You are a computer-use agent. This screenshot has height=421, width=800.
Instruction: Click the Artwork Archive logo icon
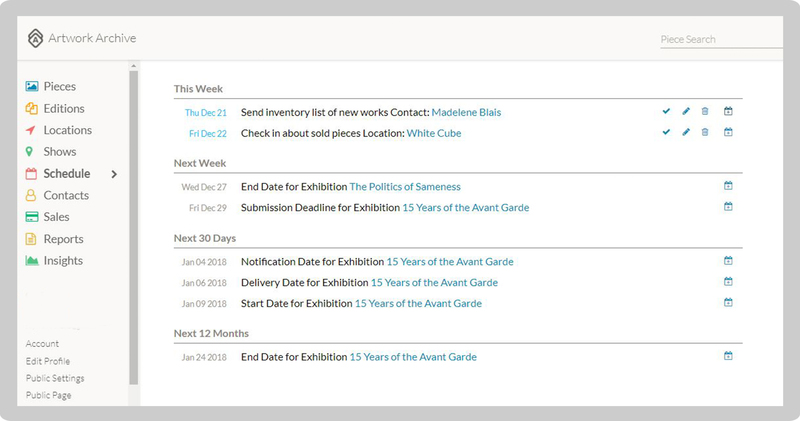click(36, 39)
